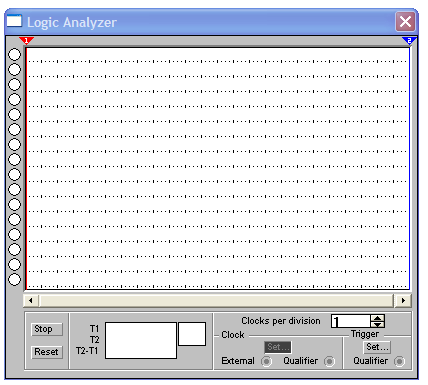Decrease clocks per division with down arrow

378,324
